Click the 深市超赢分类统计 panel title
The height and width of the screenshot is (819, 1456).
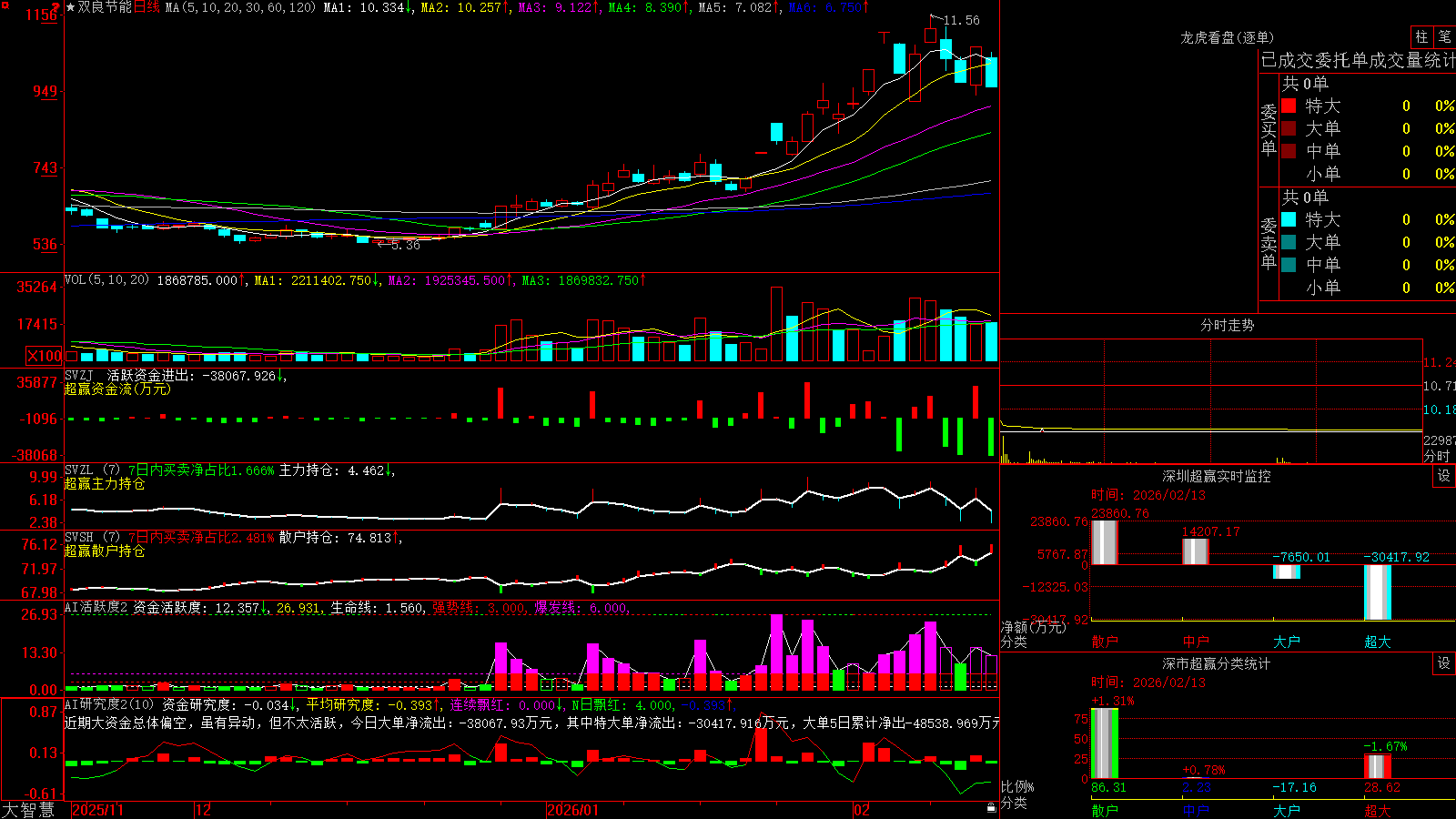pos(1216,663)
